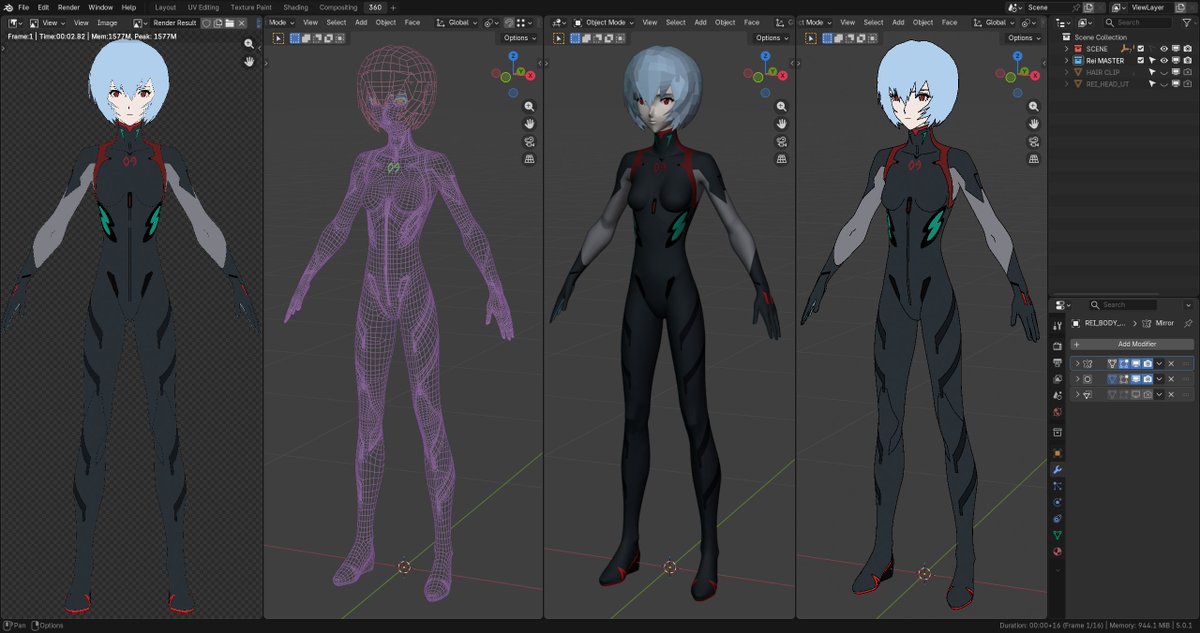Expand the Rei MASTER collection

pos(1068,60)
